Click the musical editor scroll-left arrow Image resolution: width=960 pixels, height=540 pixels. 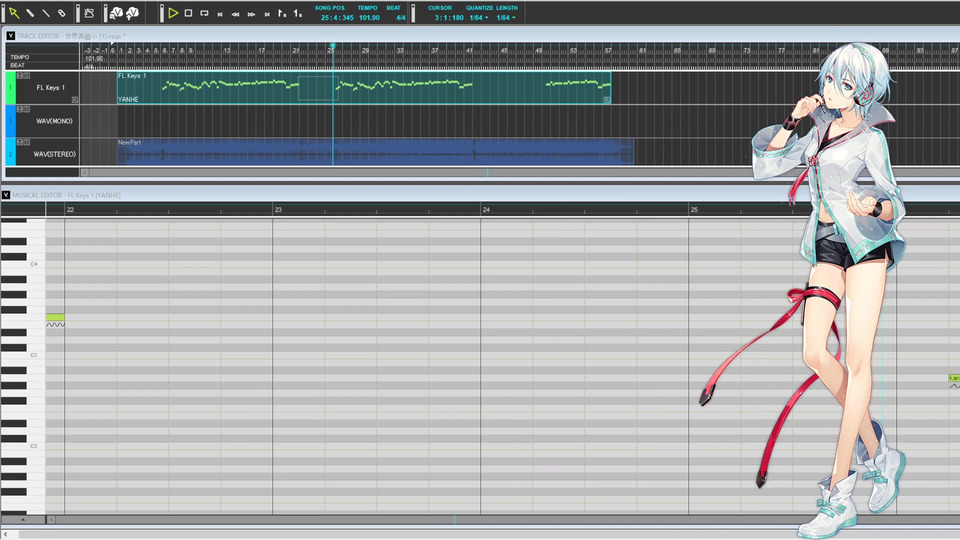(51, 520)
